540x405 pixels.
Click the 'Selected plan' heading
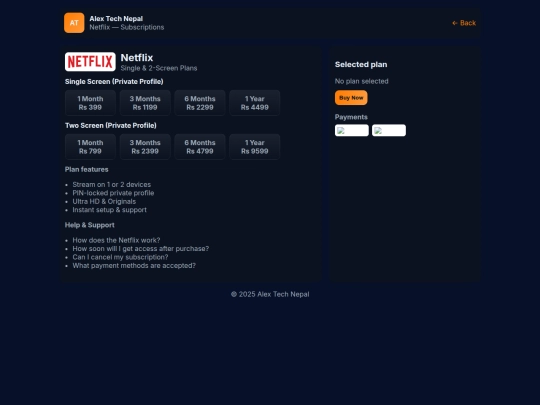point(361,64)
